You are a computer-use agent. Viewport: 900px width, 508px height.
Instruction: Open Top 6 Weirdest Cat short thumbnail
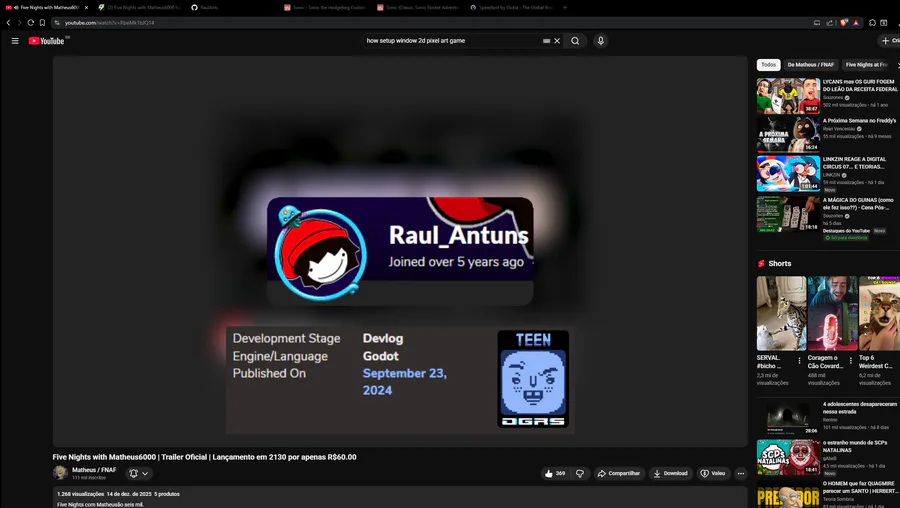click(x=879, y=313)
